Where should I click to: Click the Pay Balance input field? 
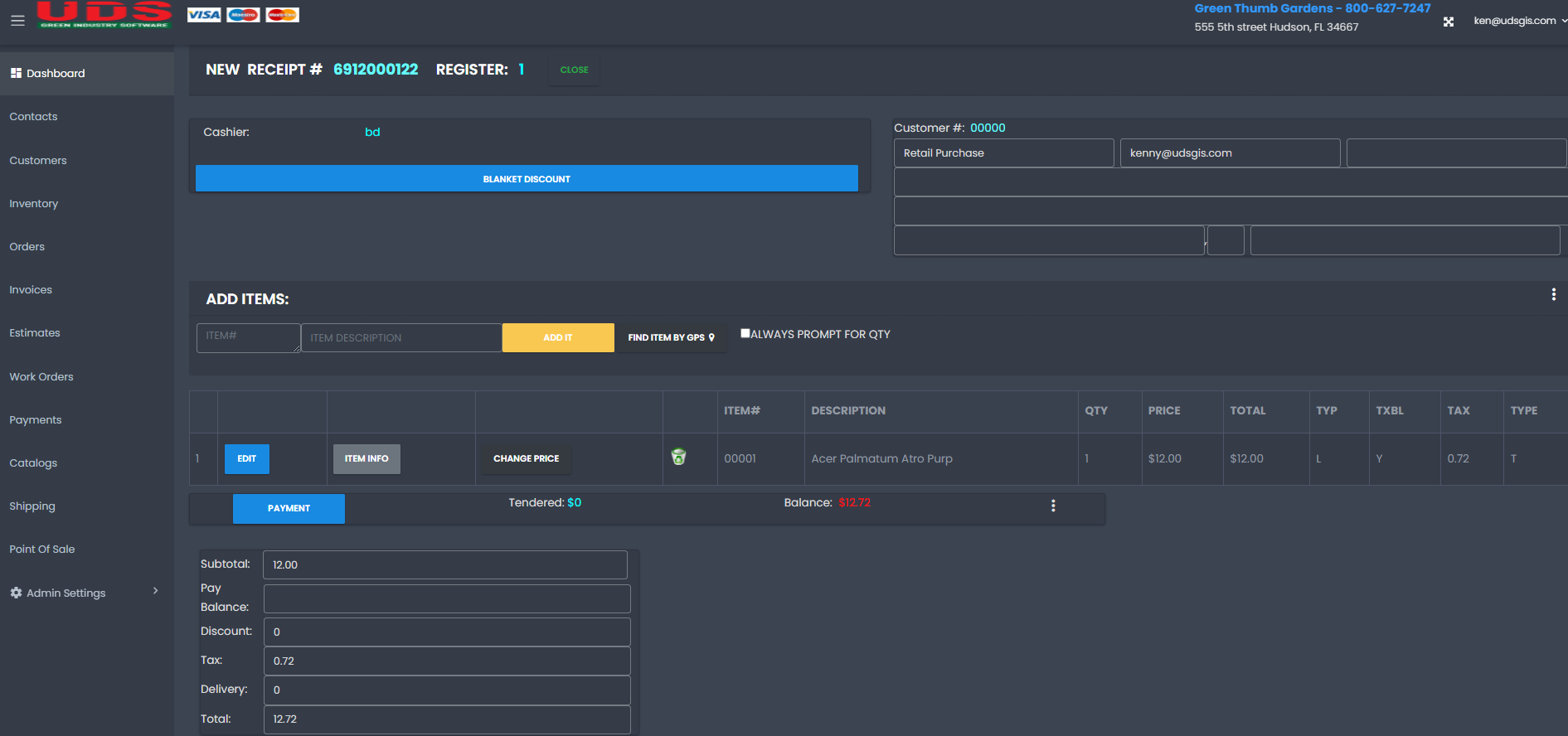(x=447, y=598)
